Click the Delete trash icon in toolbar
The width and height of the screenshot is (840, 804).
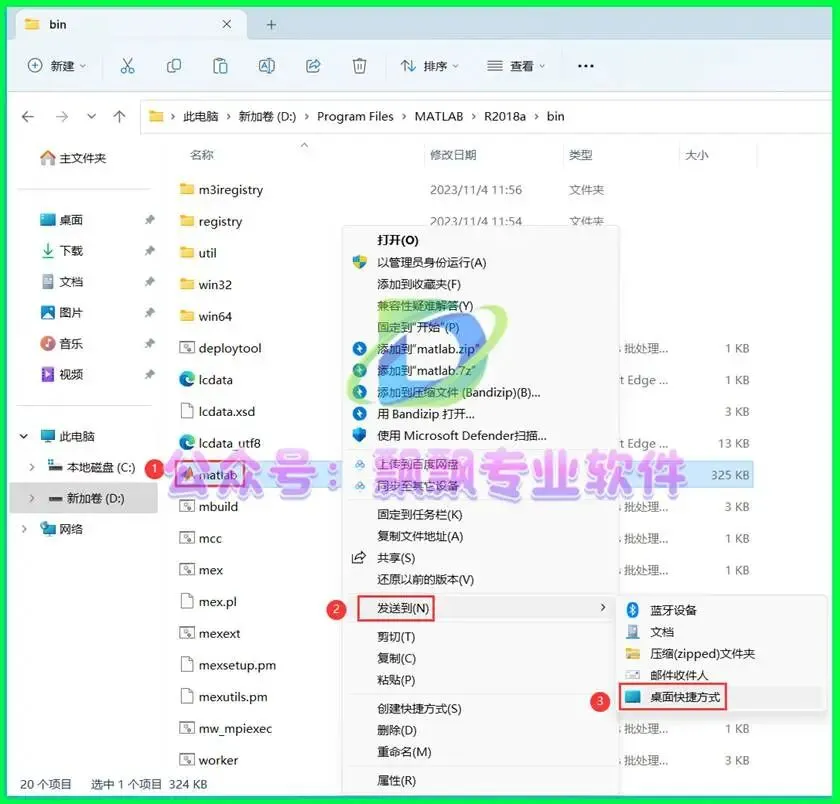(x=359, y=66)
